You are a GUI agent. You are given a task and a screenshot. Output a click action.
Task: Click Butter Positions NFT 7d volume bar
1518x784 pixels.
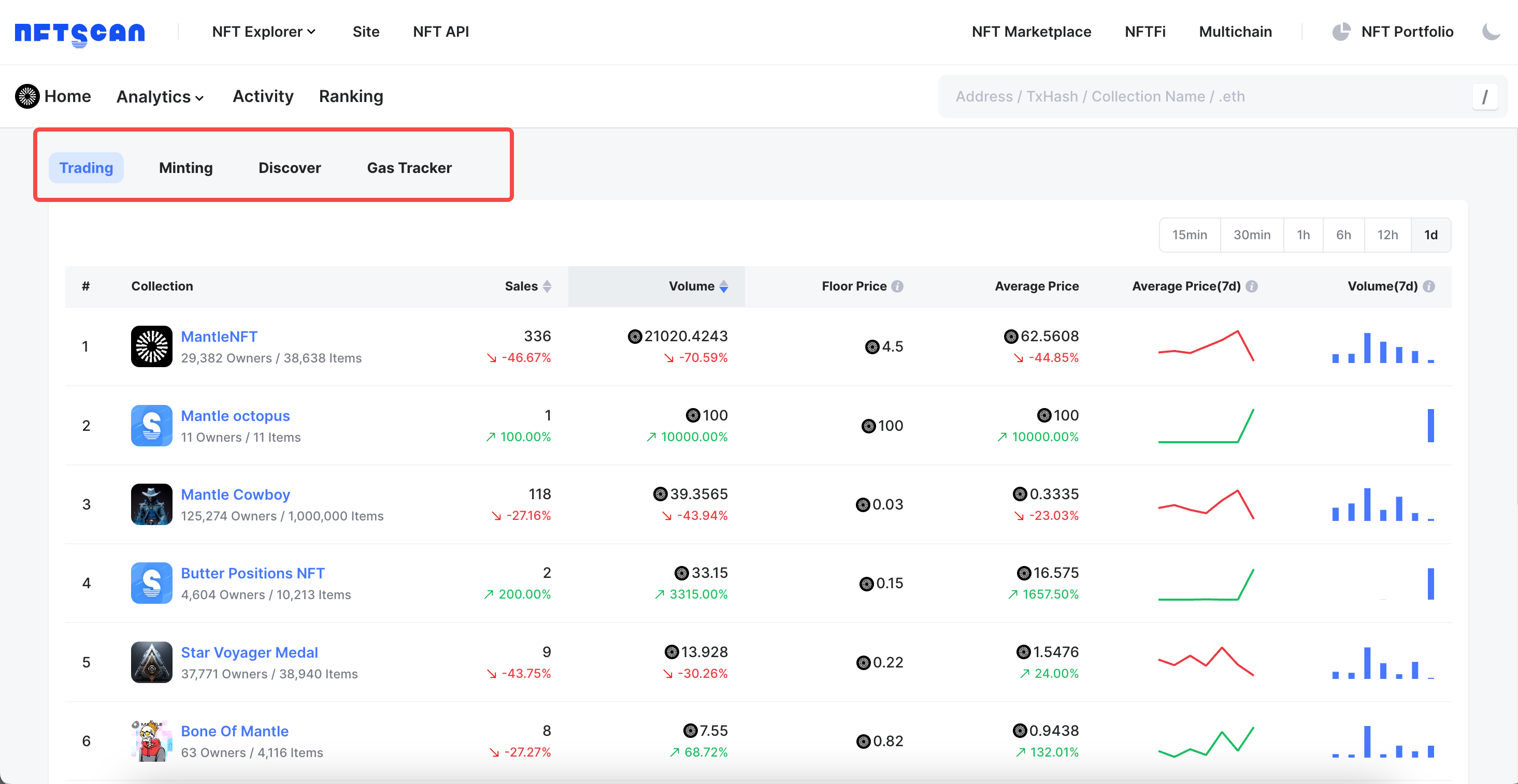pyautogui.click(x=1430, y=584)
